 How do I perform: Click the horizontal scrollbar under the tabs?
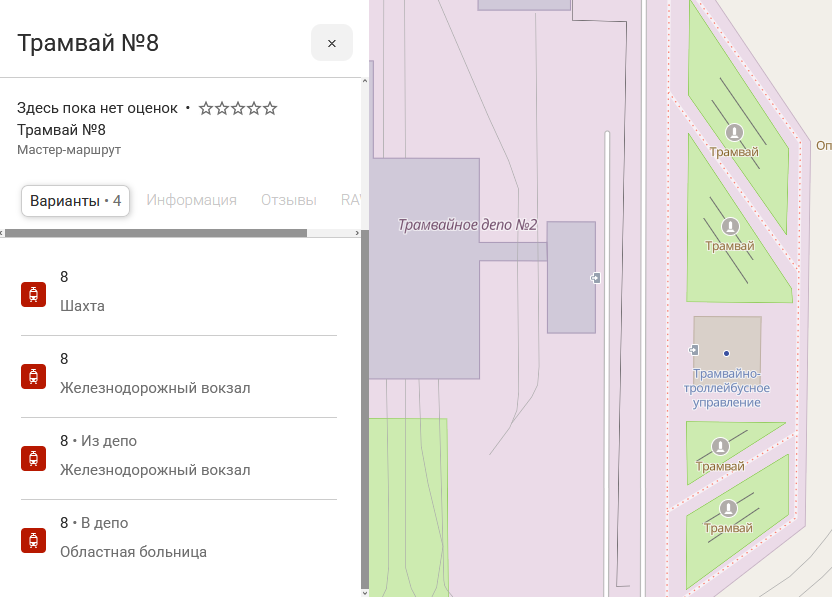[x=155, y=233]
